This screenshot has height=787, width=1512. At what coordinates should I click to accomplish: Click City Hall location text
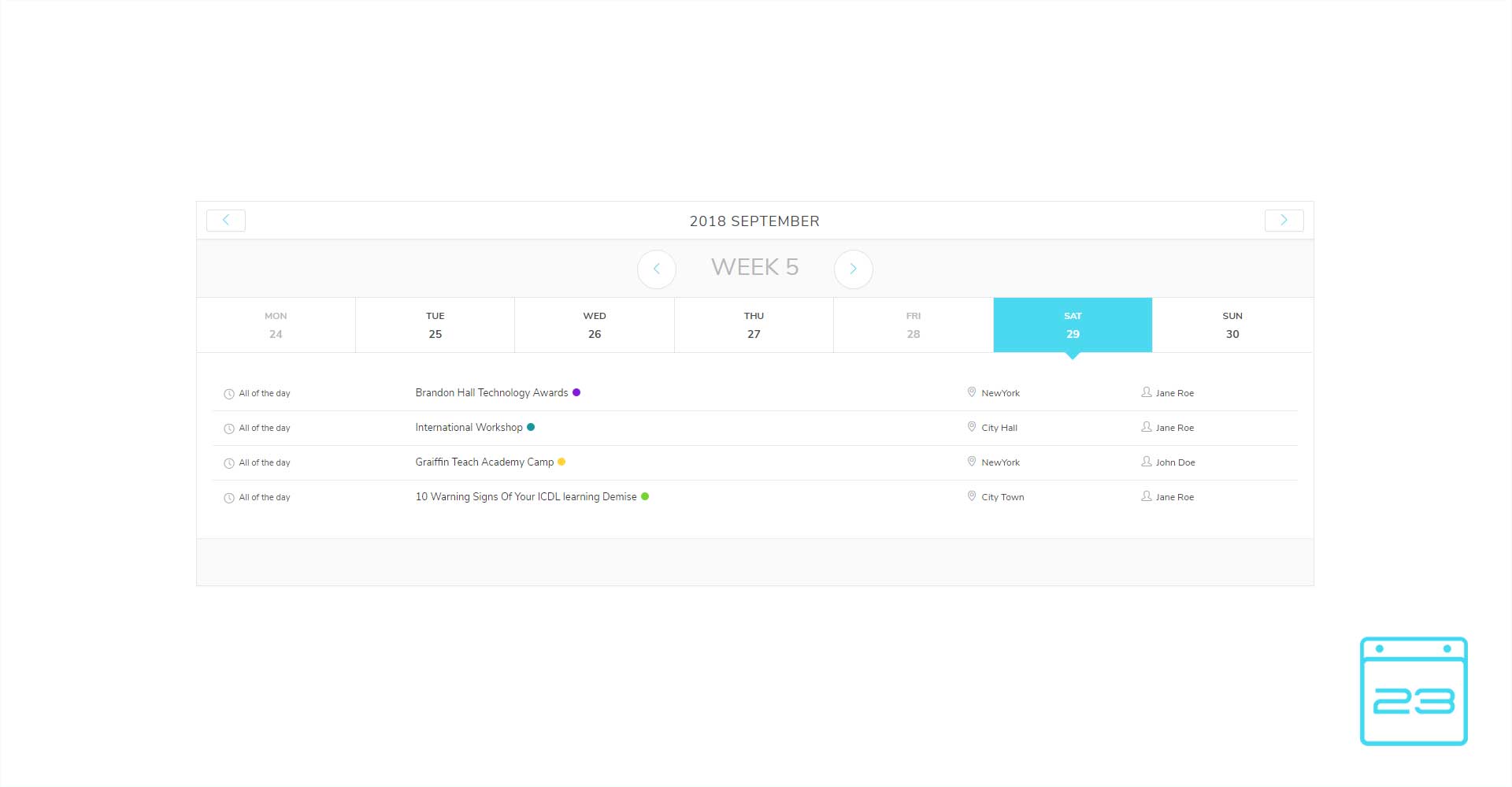(999, 428)
